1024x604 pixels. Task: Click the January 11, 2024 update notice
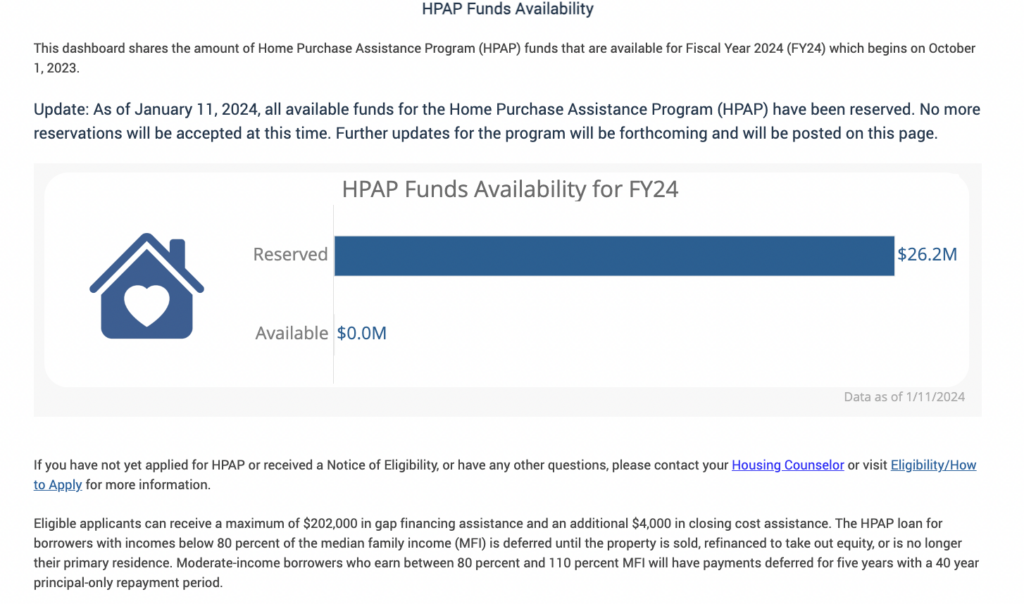(507, 121)
